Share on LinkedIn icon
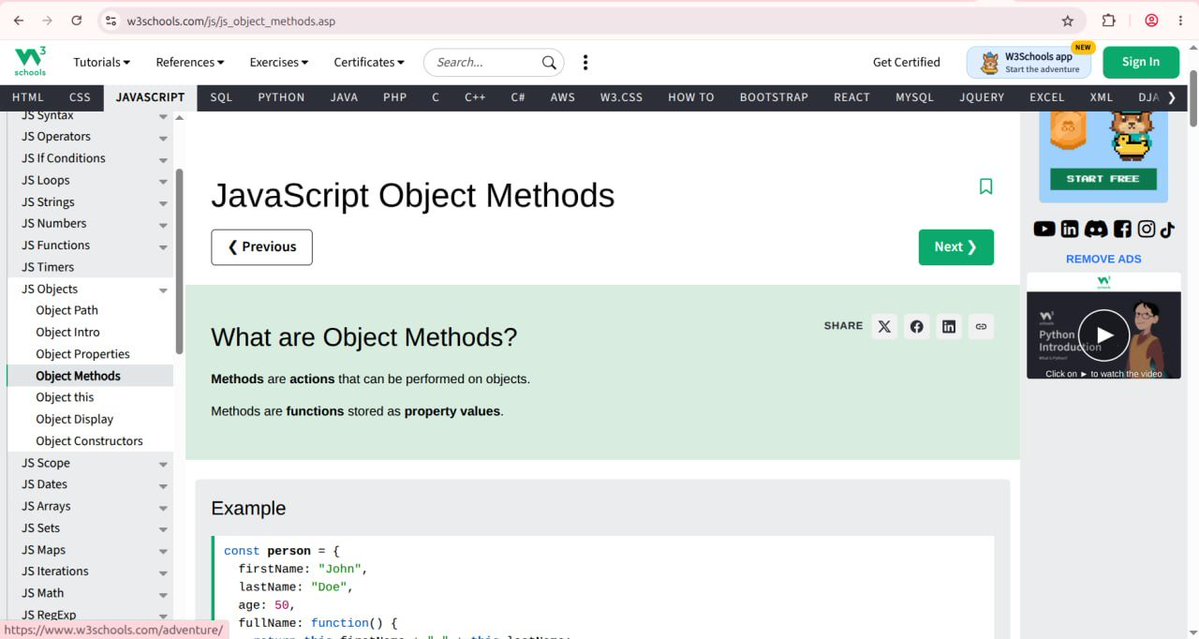This screenshot has width=1199, height=639. pyautogui.click(x=949, y=327)
